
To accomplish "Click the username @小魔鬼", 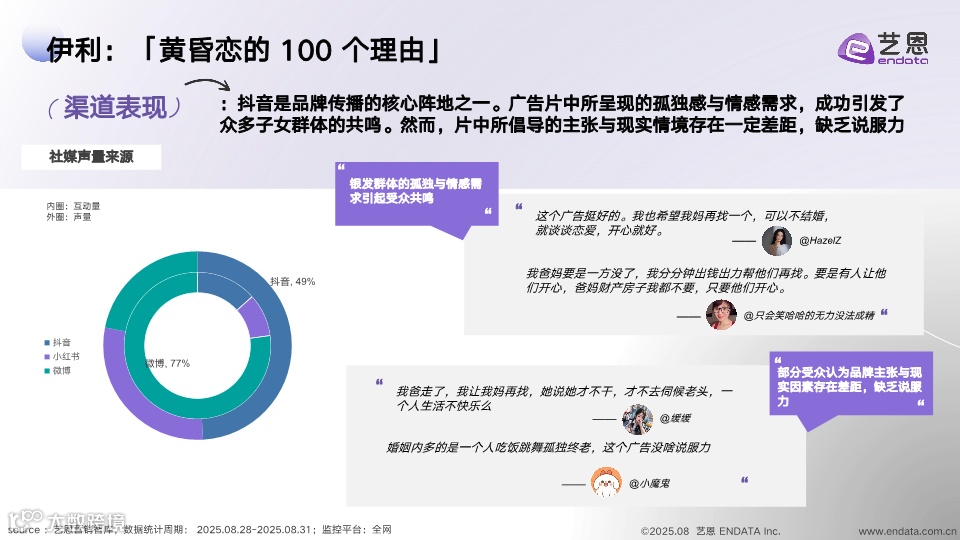I will [x=649, y=483].
